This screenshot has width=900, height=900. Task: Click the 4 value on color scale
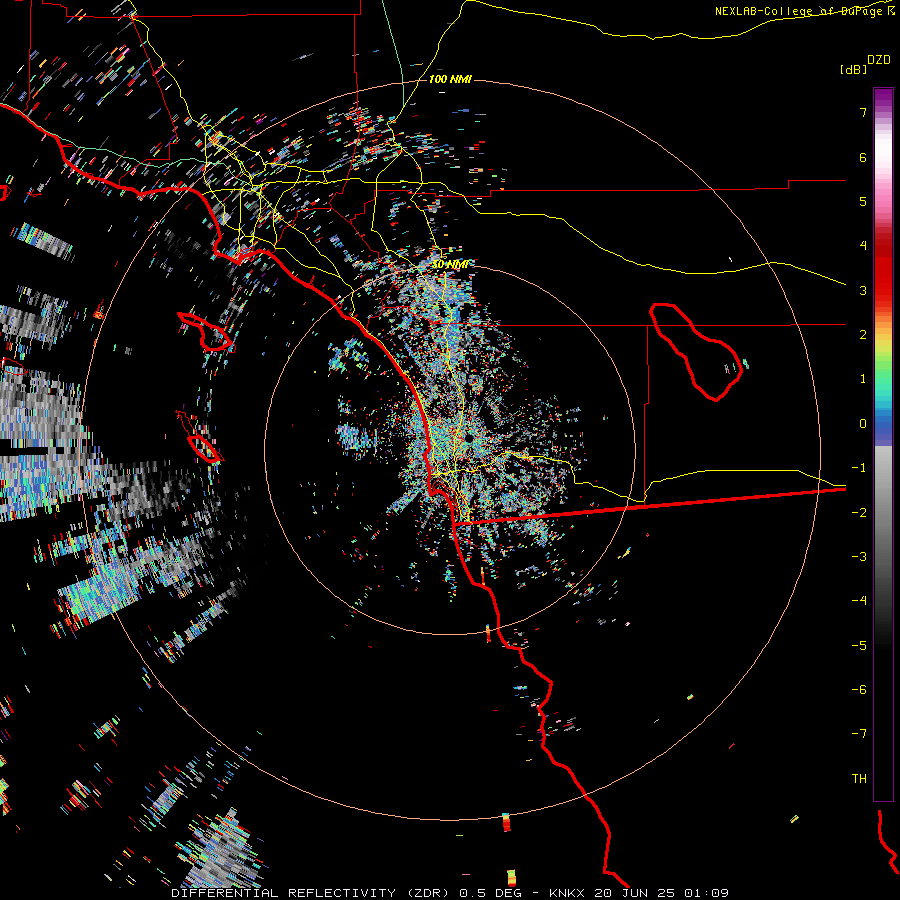click(863, 246)
